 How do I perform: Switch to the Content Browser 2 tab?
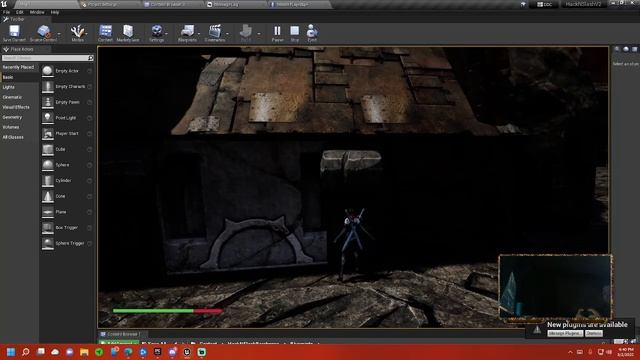point(168,4)
